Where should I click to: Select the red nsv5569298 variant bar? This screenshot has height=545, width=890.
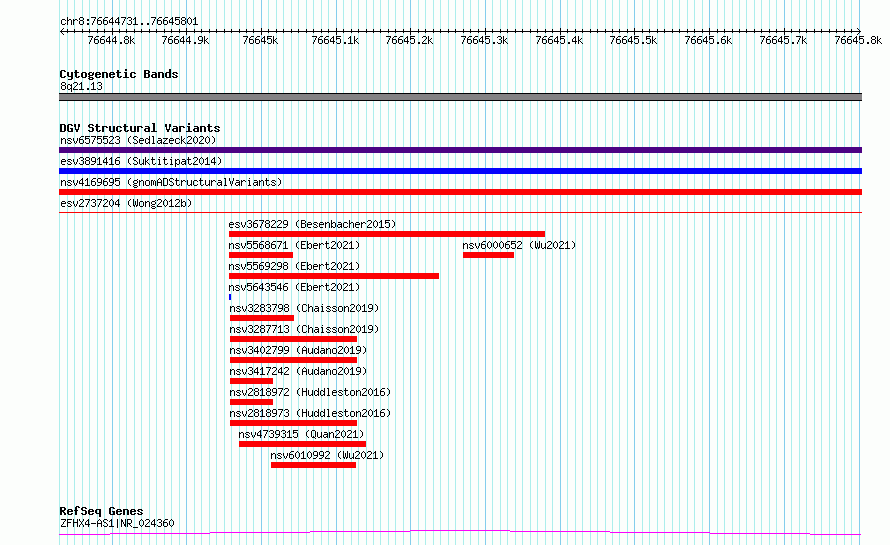[334, 276]
